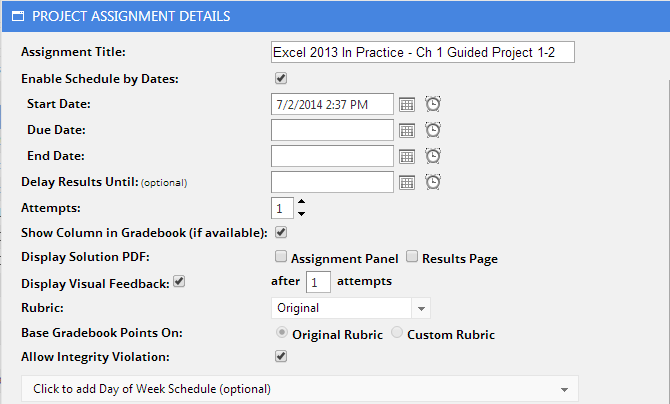Select the Custom Rubric radio button
The image size is (670, 404).
(x=397, y=332)
